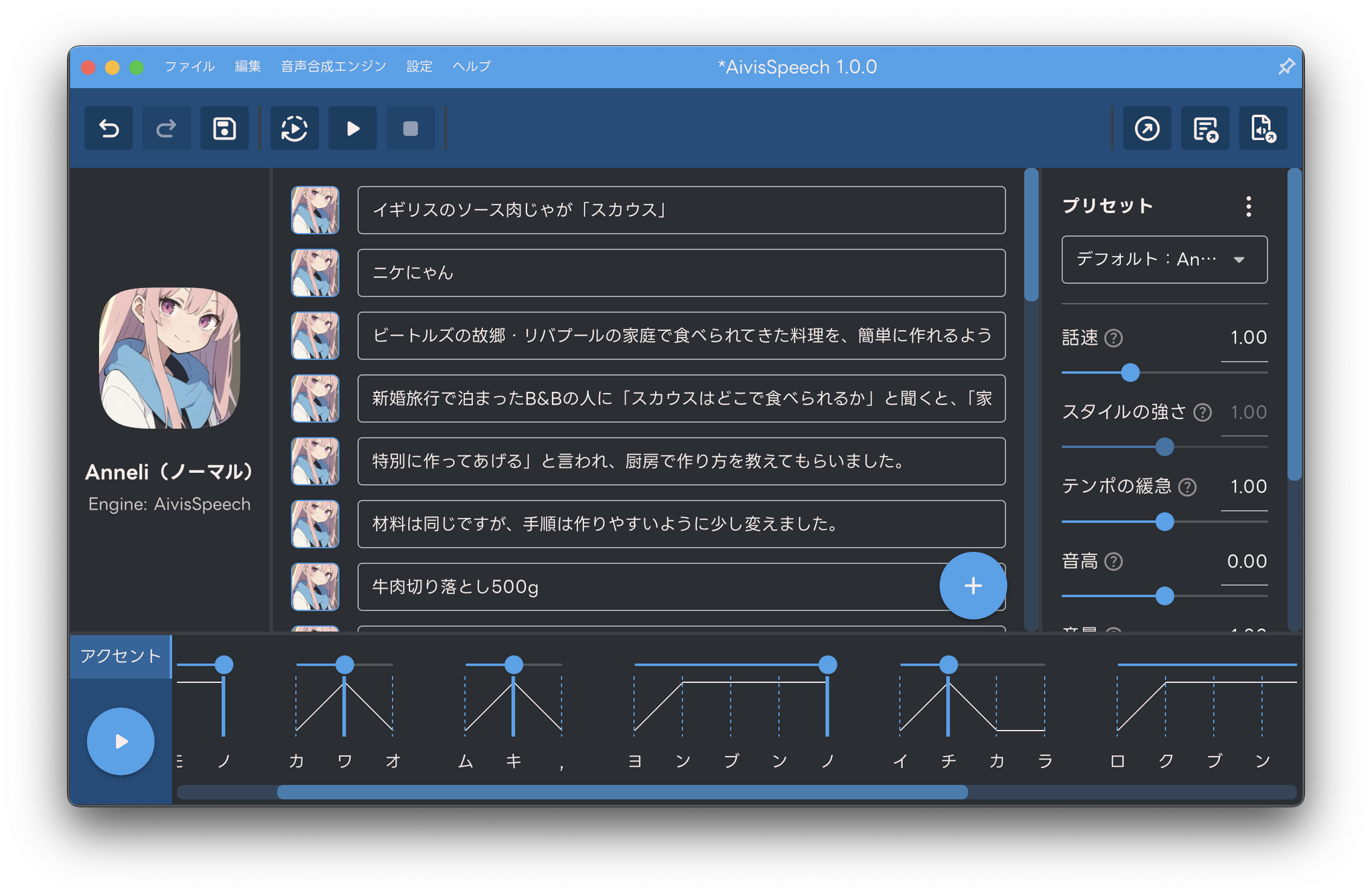Click the プリセット panel heading

(1108, 206)
